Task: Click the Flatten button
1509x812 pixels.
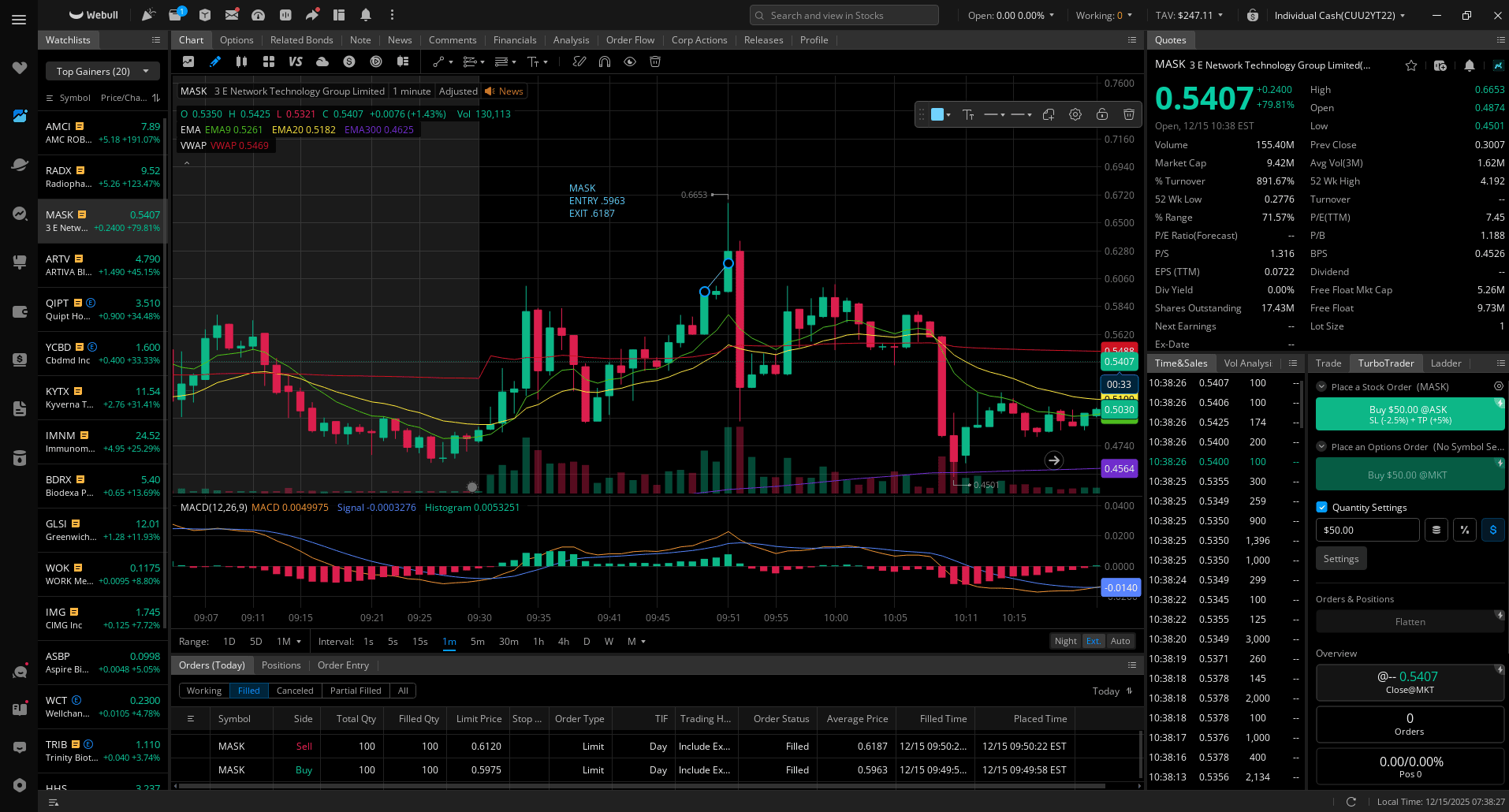Action: coord(1410,621)
